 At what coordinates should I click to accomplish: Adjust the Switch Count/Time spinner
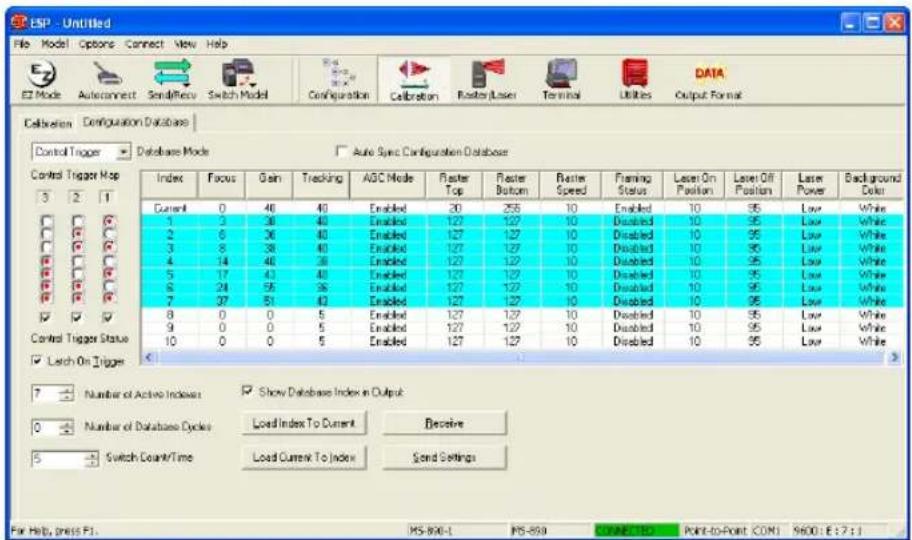point(92,459)
